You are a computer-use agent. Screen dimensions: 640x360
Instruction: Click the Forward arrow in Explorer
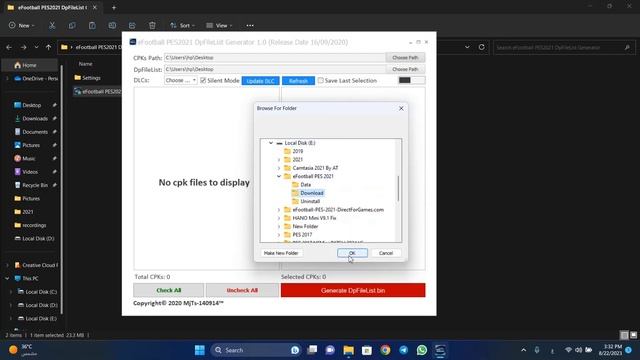click(23, 47)
